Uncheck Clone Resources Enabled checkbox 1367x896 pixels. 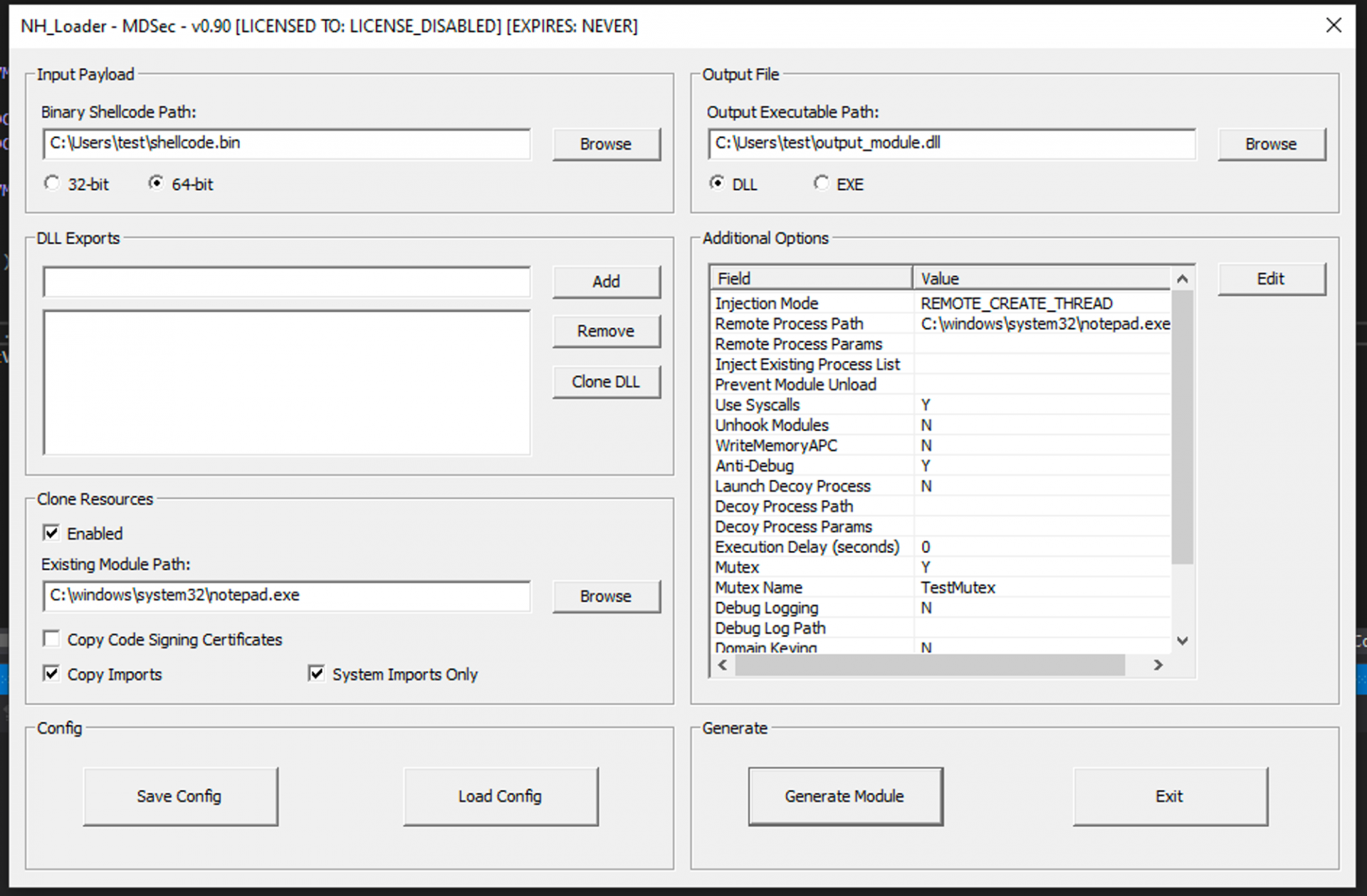[x=51, y=533]
